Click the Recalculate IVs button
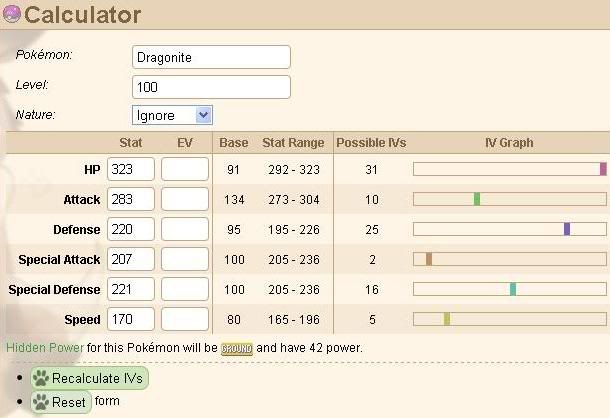Viewport: 610px width, 418px height. click(x=89, y=378)
